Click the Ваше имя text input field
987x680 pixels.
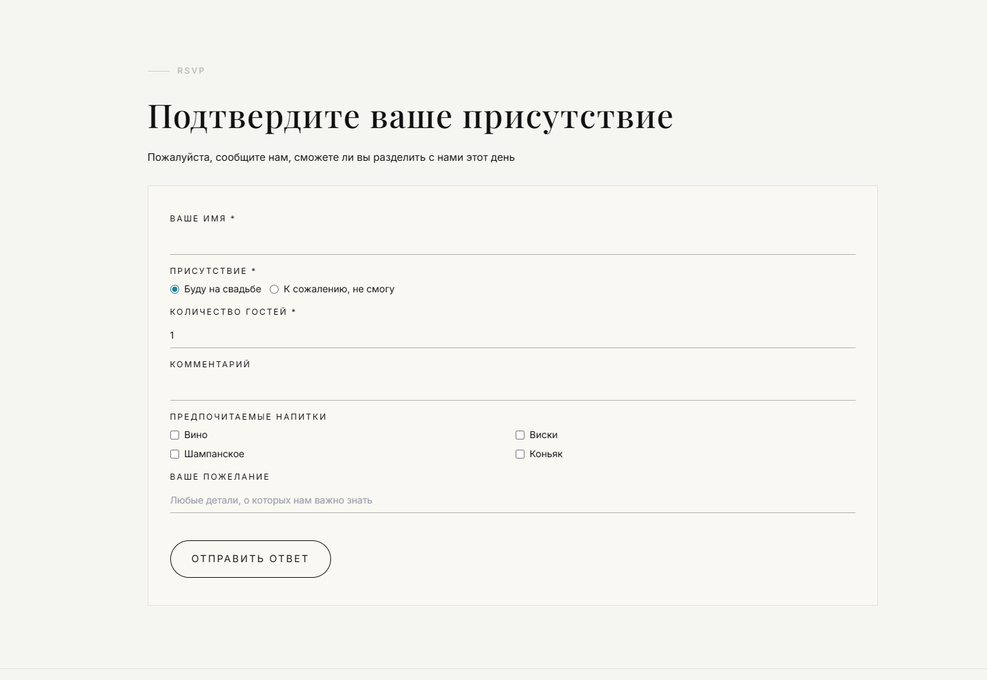tap(512, 241)
